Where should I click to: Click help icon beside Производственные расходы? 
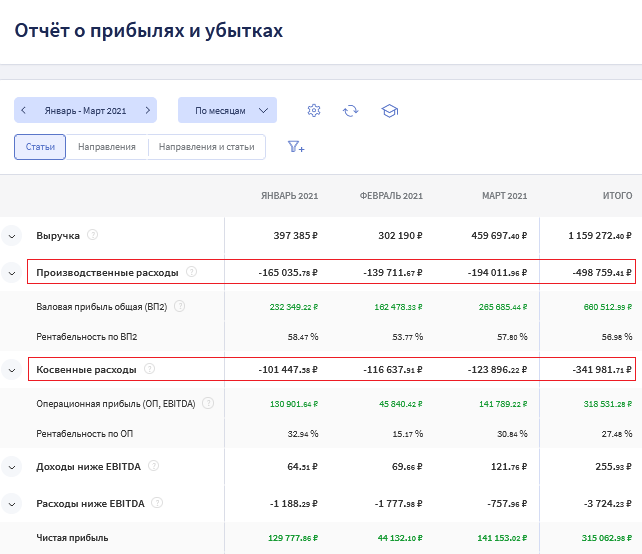coord(191,271)
